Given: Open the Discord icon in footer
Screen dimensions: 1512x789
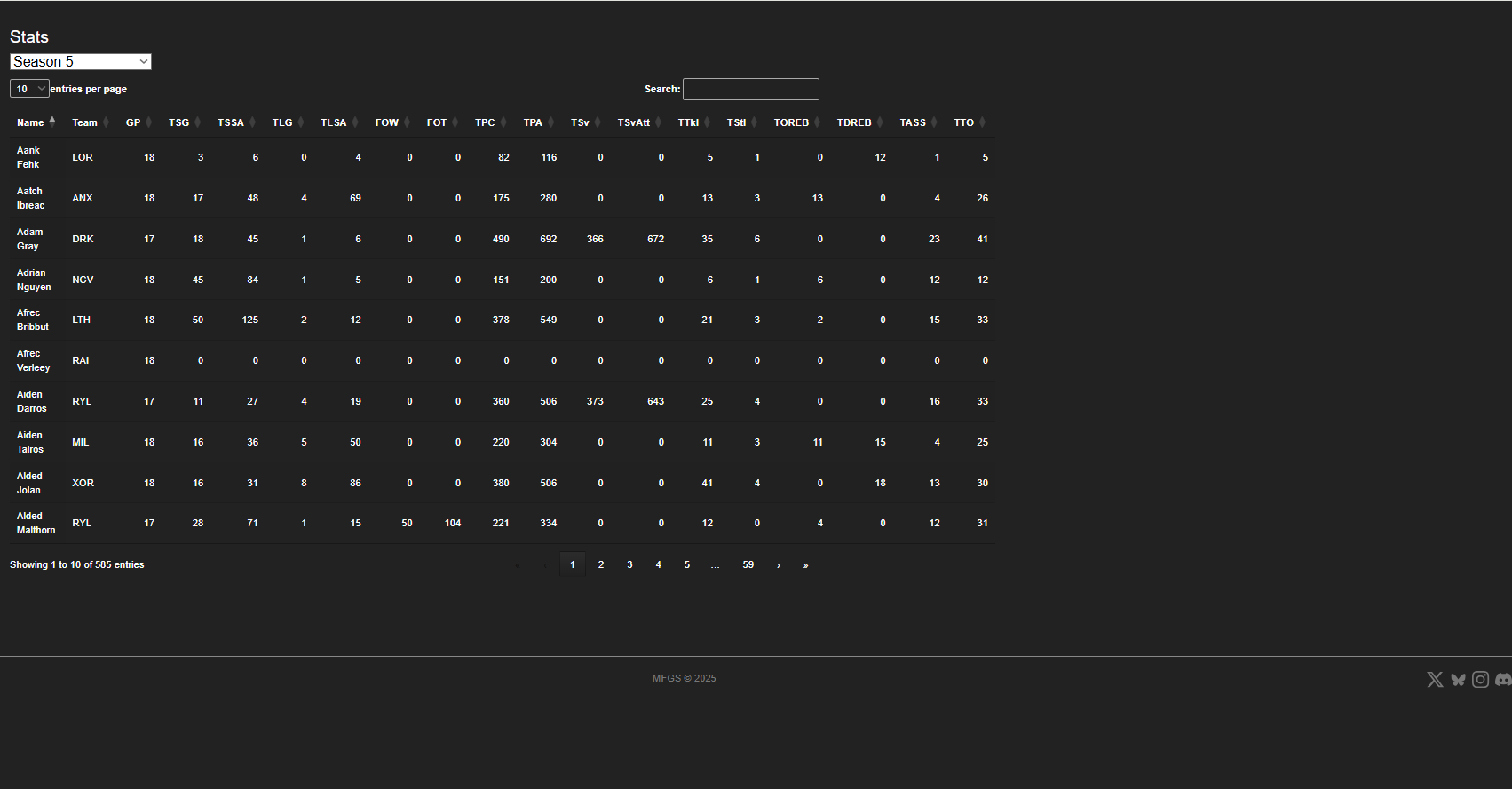Looking at the screenshot, I should pyautogui.click(x=1502, y=680).
